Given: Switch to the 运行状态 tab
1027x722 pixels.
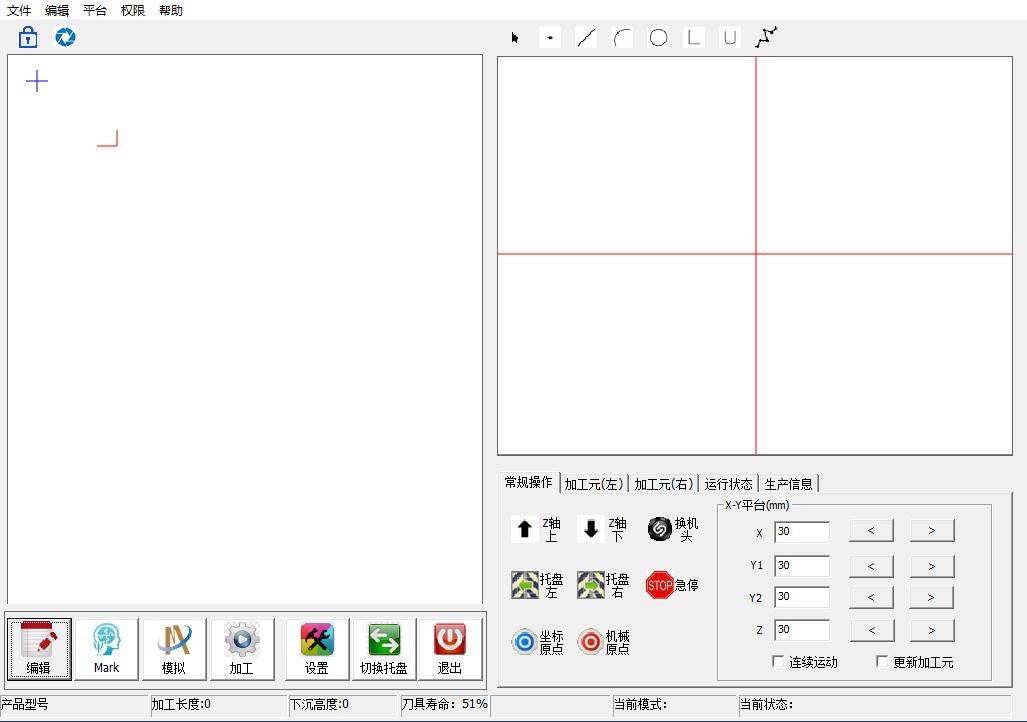Looking at the screenshot, I should [x=728, y=484].
